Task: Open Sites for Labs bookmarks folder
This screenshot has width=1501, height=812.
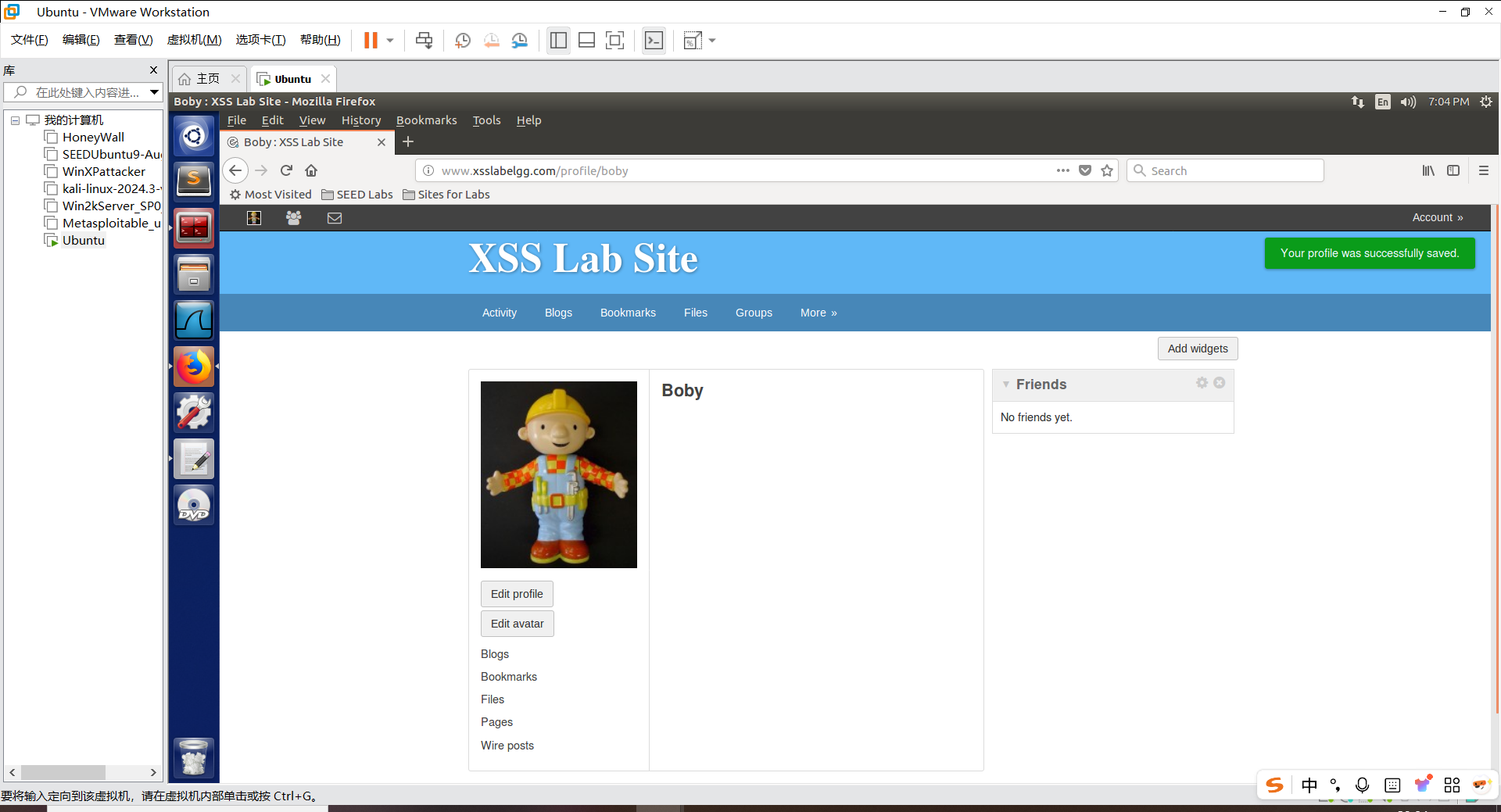Action: 446,195
